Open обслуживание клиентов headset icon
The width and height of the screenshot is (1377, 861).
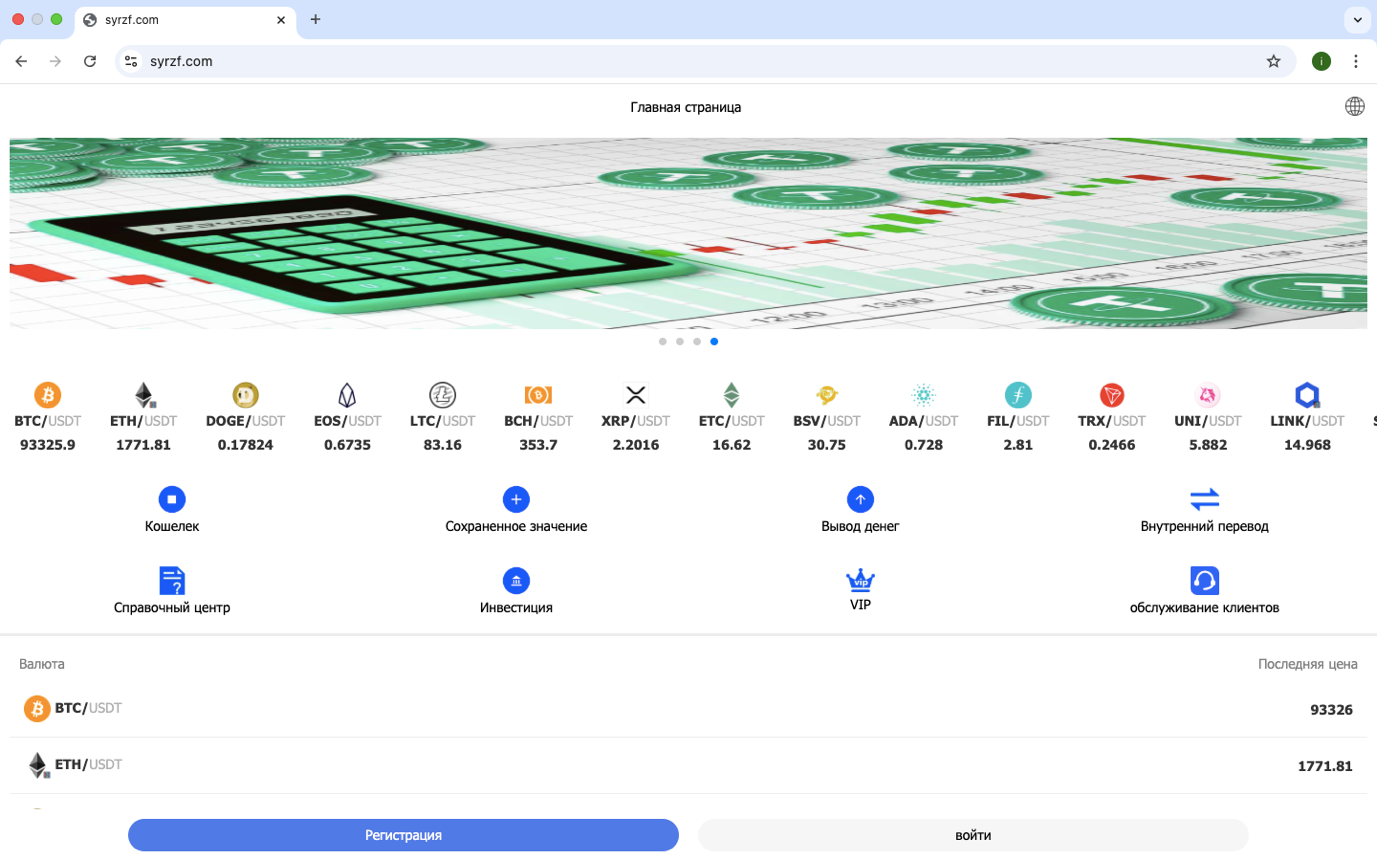point(1204,580)
